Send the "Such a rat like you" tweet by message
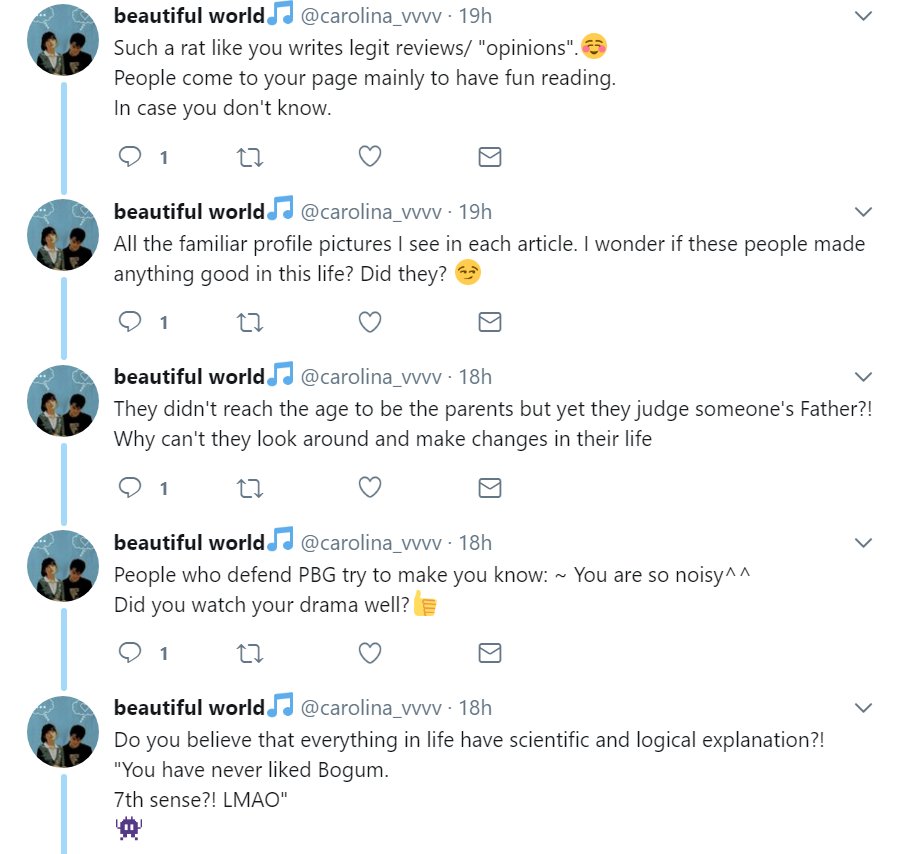This screenshot has width=901, height=854. coord(489,157)
